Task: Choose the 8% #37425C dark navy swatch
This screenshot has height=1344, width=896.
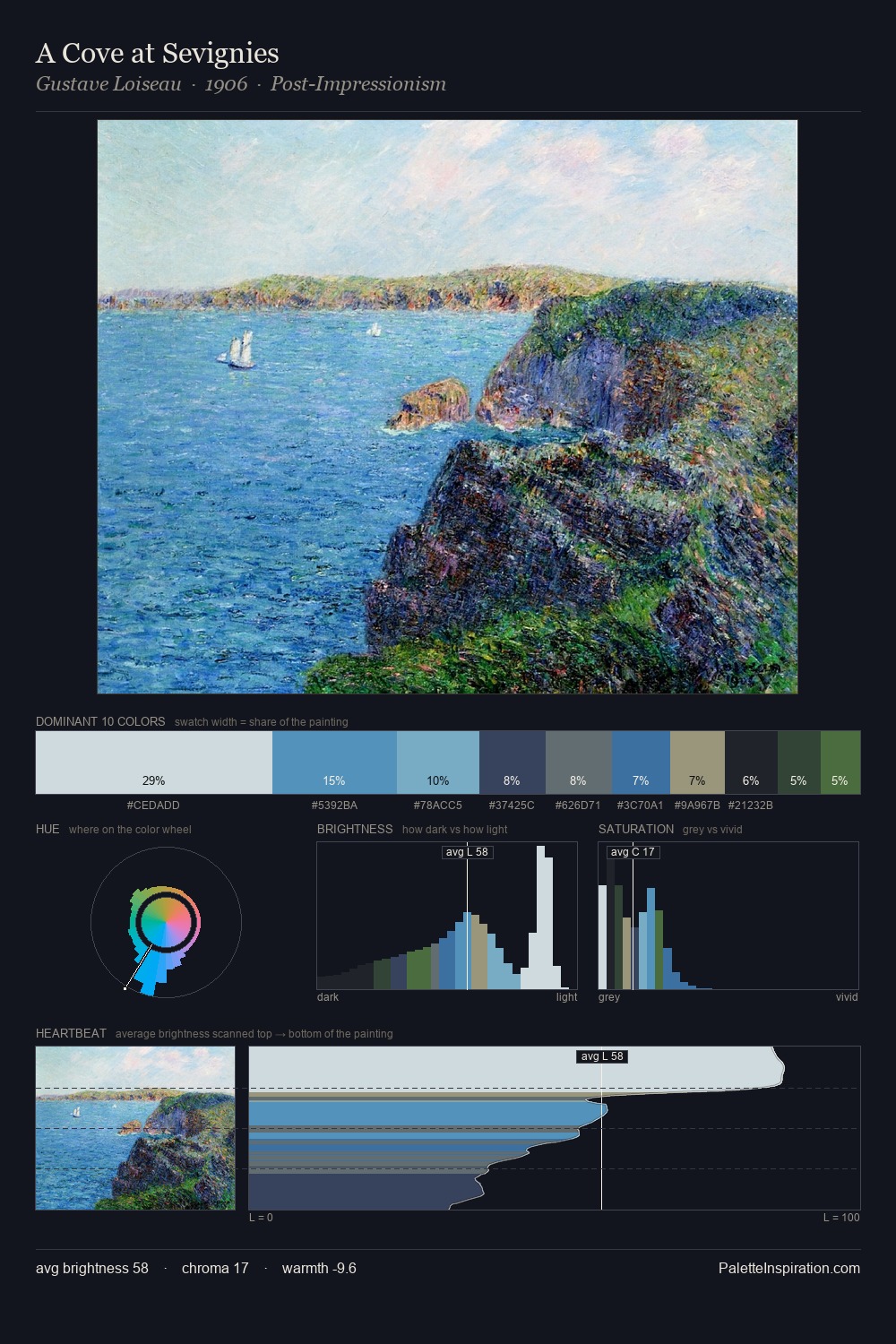Action: (x=513, y=762)
